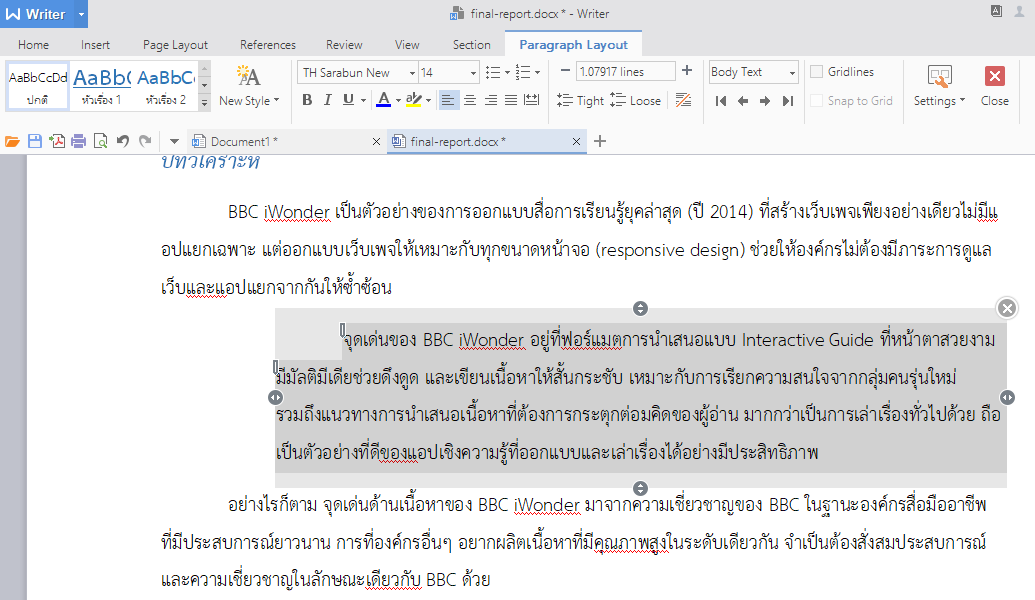The width and height of the screenshot is (1035, 600).
Task: Switch to the Home tab
Action: (x=34, y=45)
